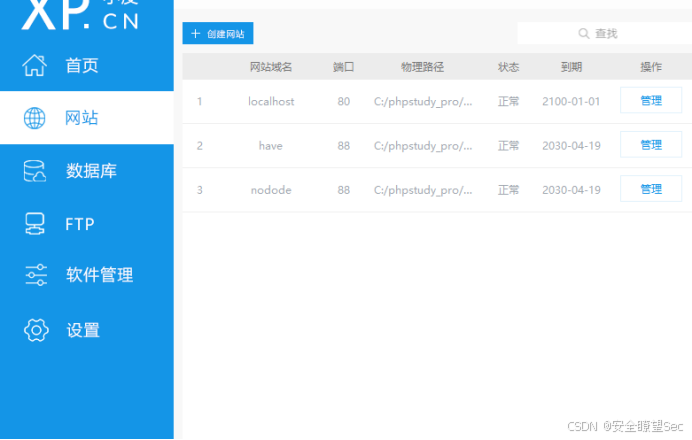This screenshot has width=692, height=440.
Task: Click the 到期 column header
Action: pos(572,67)
